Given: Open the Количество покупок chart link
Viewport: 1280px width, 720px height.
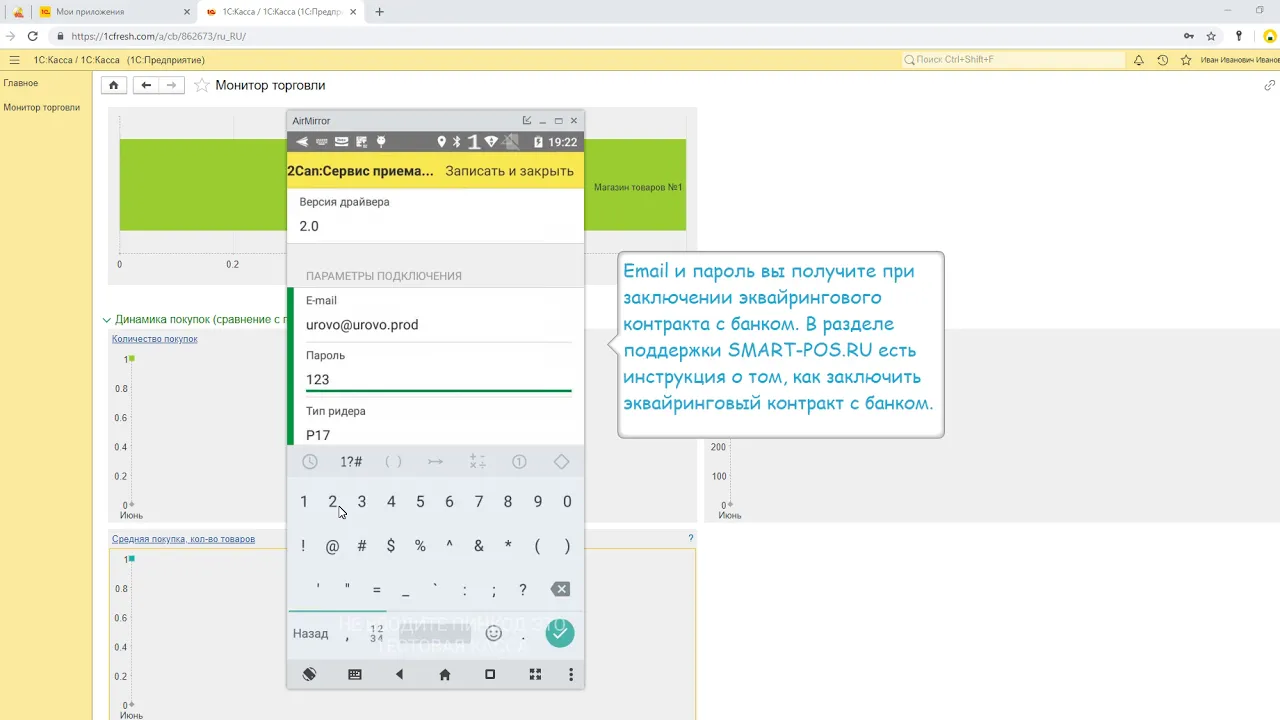Looking at the screenshot, I should (x=155, y=339).
